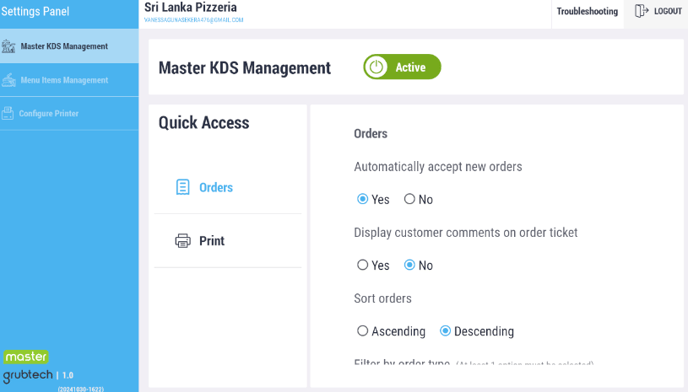The width and height of the screenshot is (688, 392).
Task: Toggle the Active power switch
Action: 402,67
